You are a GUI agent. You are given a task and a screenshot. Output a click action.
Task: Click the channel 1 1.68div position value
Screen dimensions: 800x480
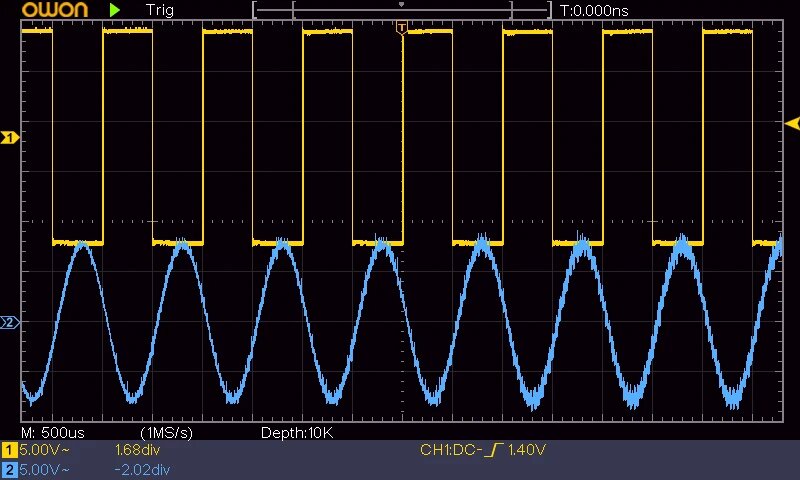pos(137,450)
